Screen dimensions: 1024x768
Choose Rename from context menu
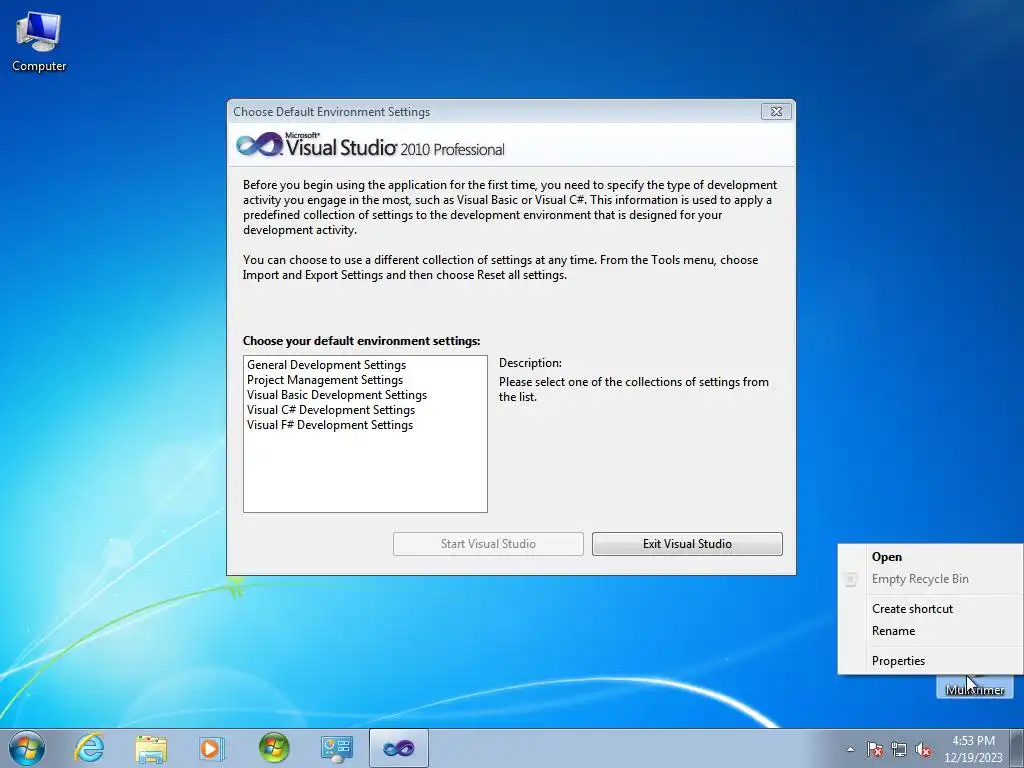pos(931,631)
